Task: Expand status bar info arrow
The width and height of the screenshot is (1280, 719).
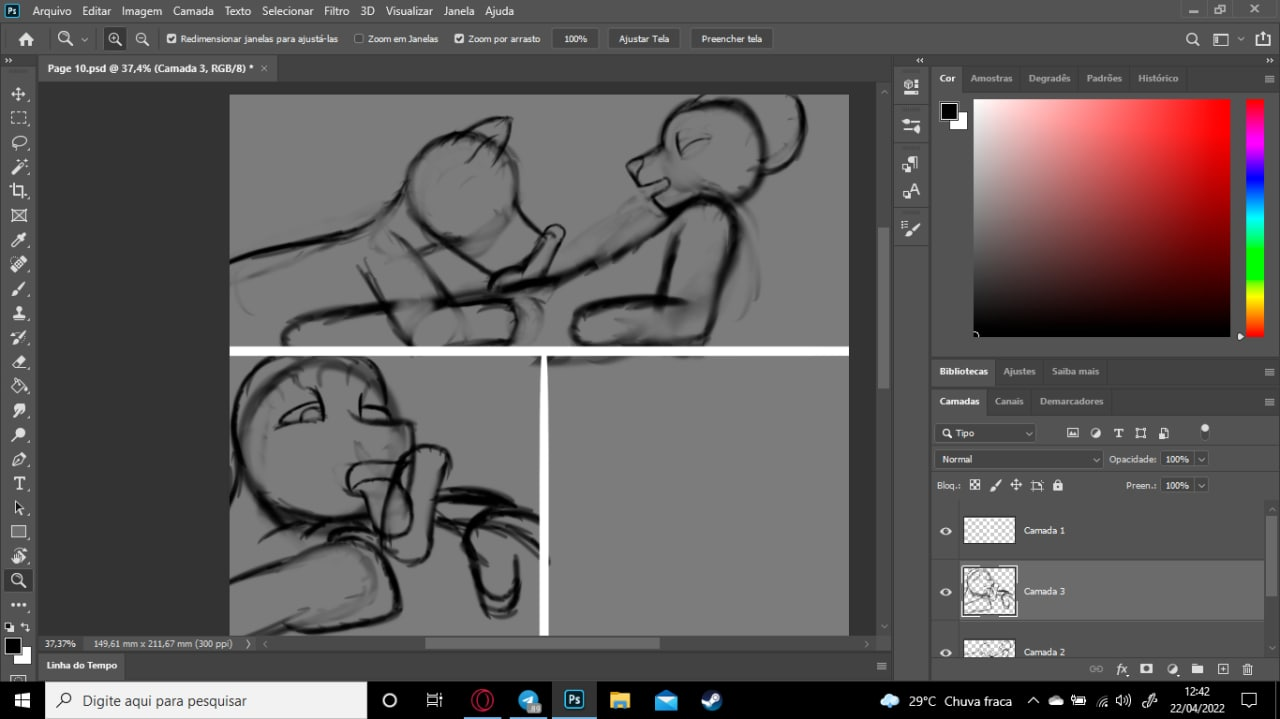Action: point(248,644)
